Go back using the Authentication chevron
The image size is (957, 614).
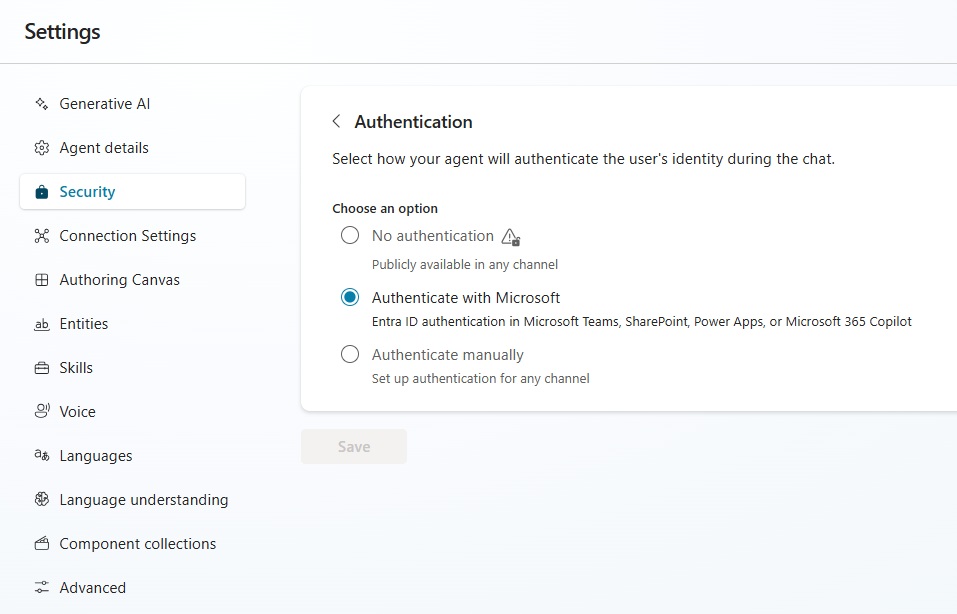(336, 122)
